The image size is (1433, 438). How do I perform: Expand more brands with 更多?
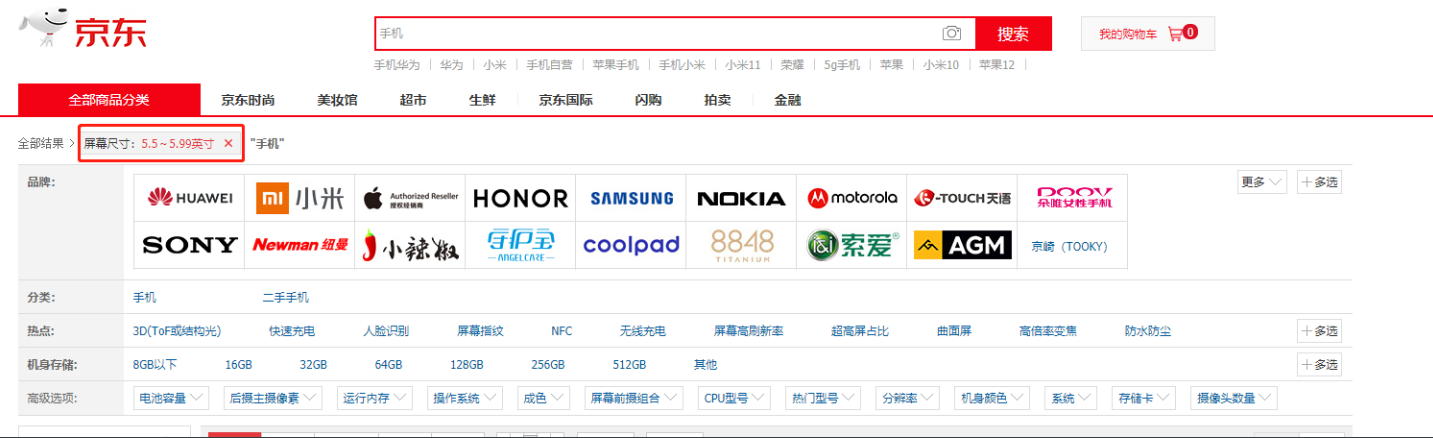click(1262, 182)
